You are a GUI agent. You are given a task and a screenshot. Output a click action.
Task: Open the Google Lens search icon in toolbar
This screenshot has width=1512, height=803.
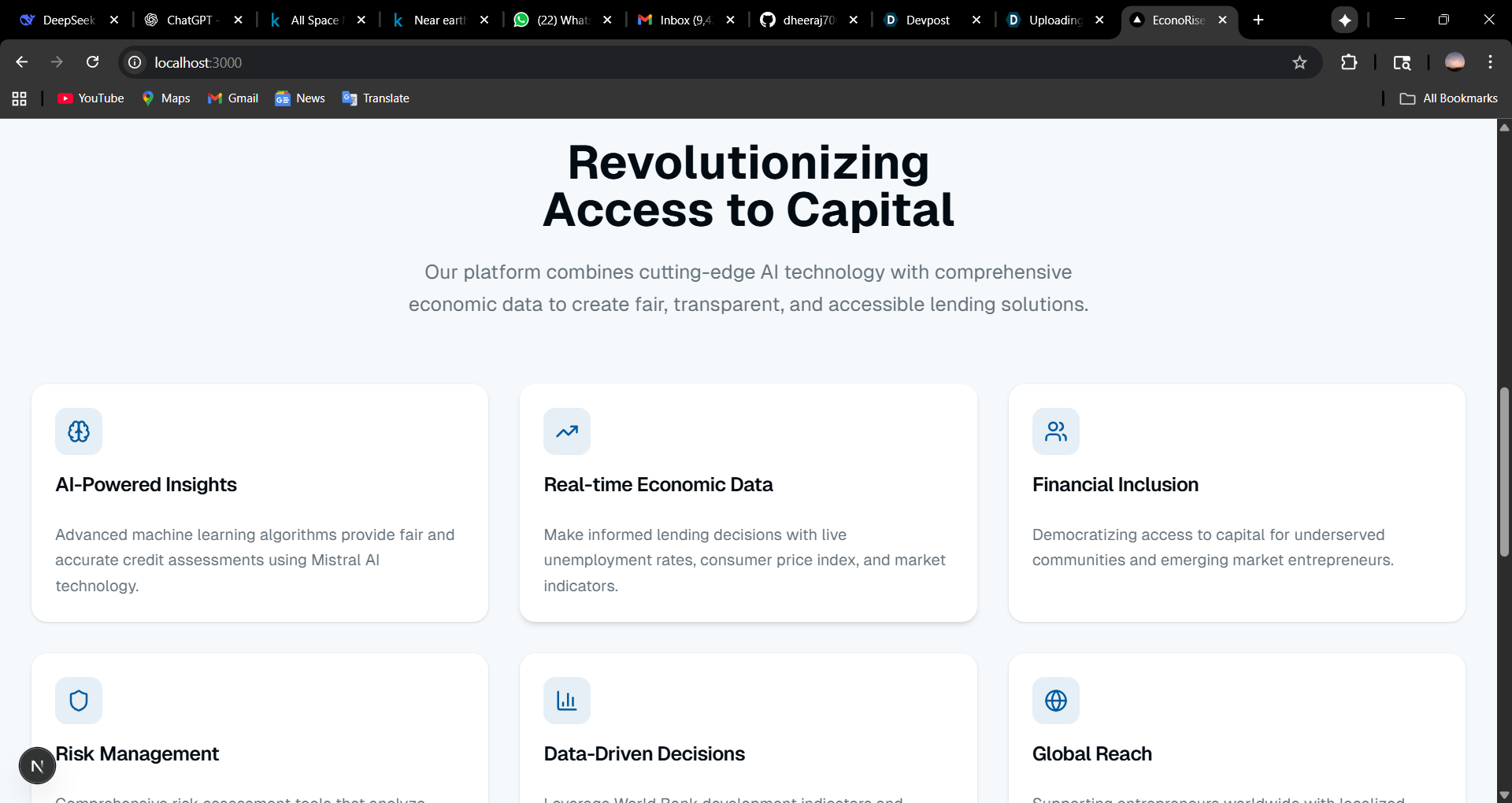click(x=1402, y=62)
